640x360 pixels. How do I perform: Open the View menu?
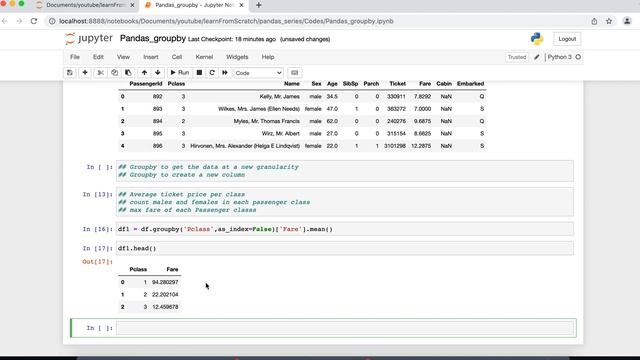[x=123, y=57]
